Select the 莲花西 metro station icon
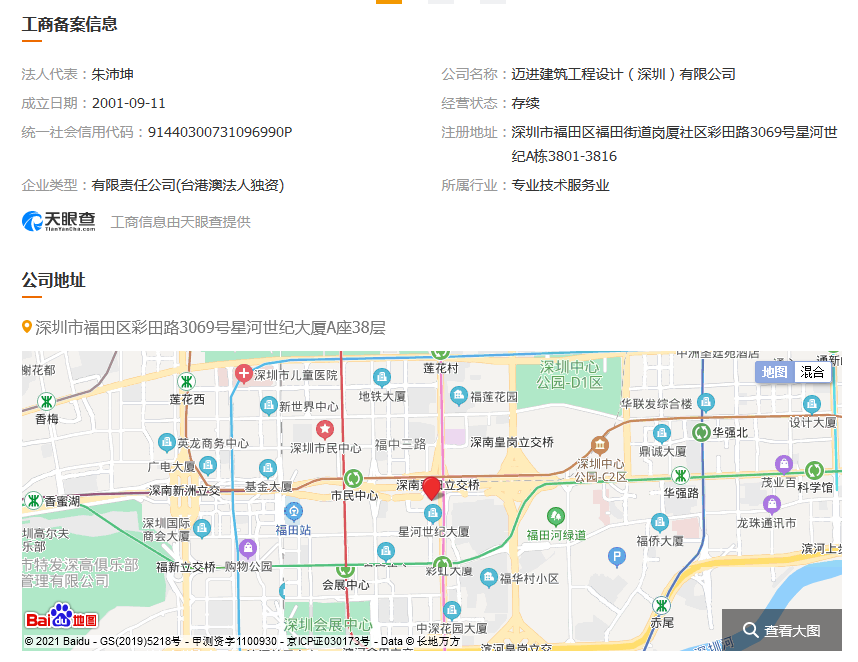This screenshot has height=662, width=858. tap(187, 381)
